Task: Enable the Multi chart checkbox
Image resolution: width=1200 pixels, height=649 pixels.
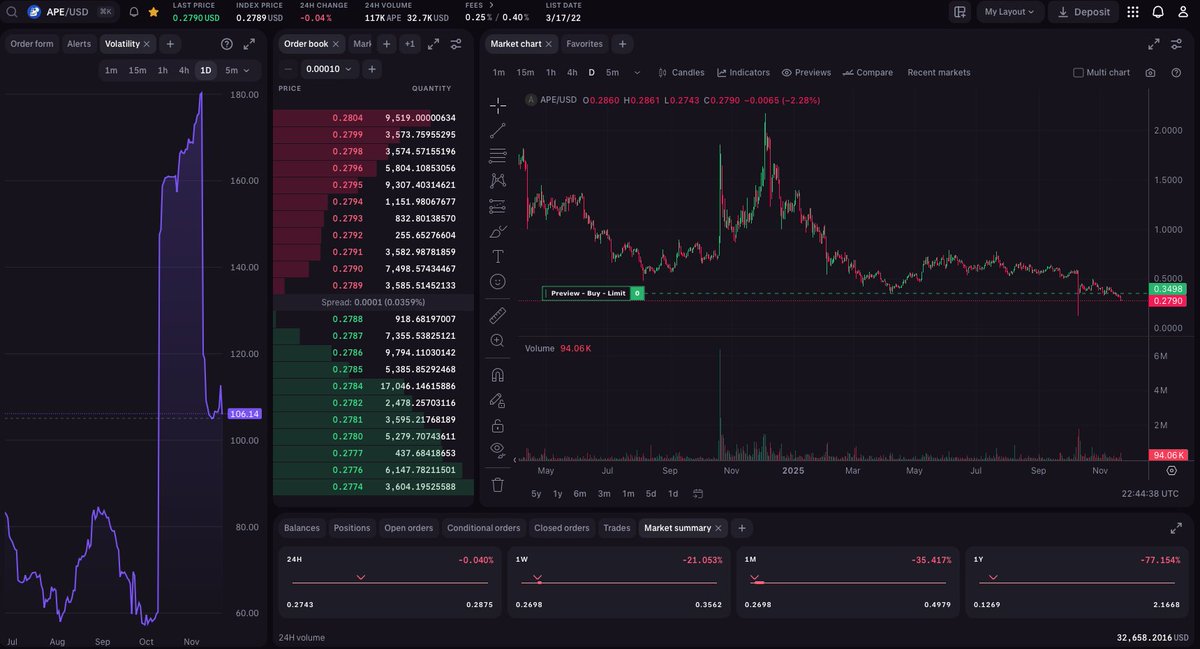Action: click(1078, 72)
